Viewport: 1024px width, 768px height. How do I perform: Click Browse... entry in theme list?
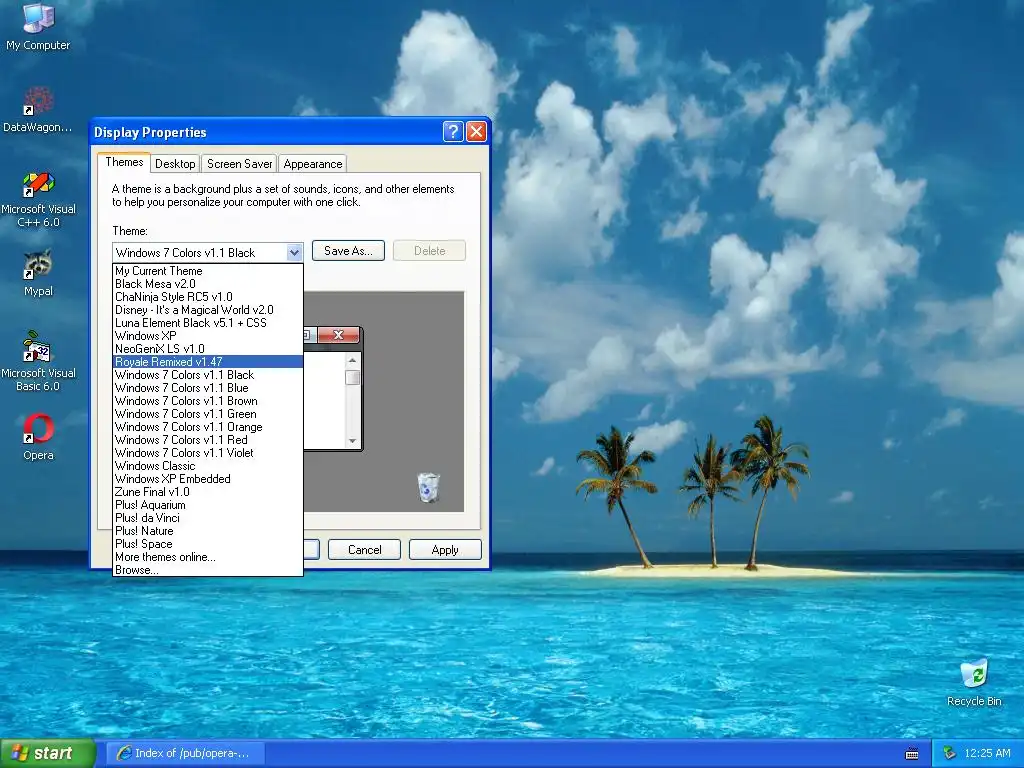click(x=208, y=569)
